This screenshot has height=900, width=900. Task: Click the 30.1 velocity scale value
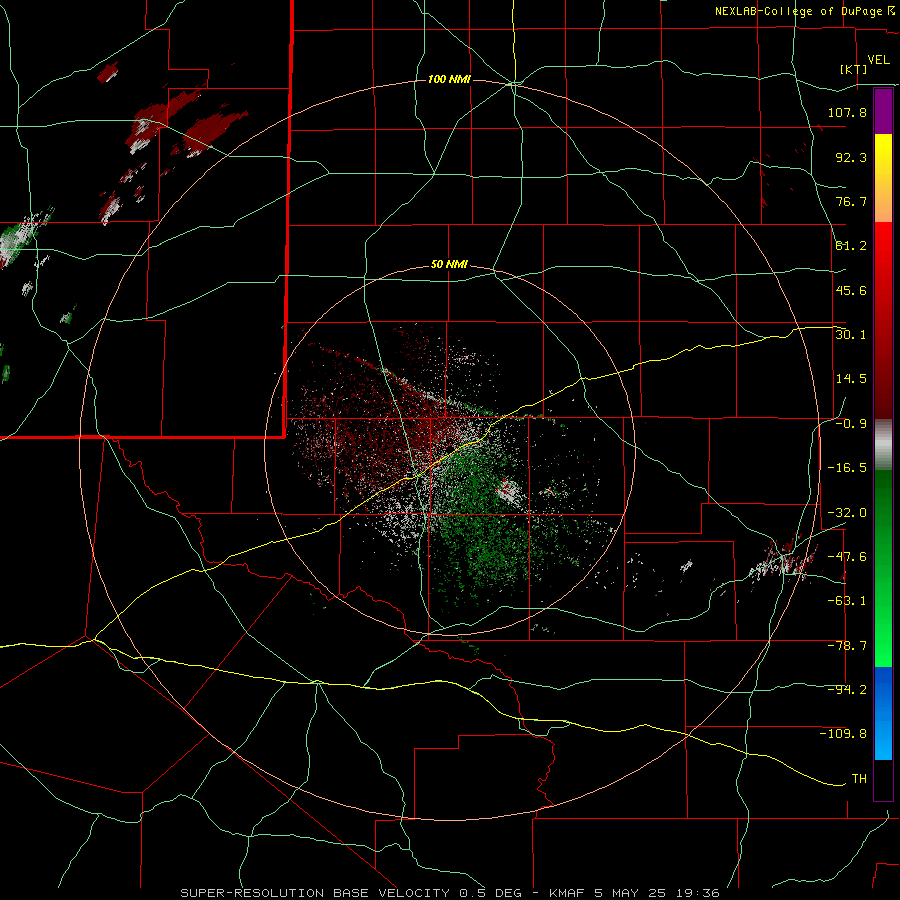click(851, 334)
